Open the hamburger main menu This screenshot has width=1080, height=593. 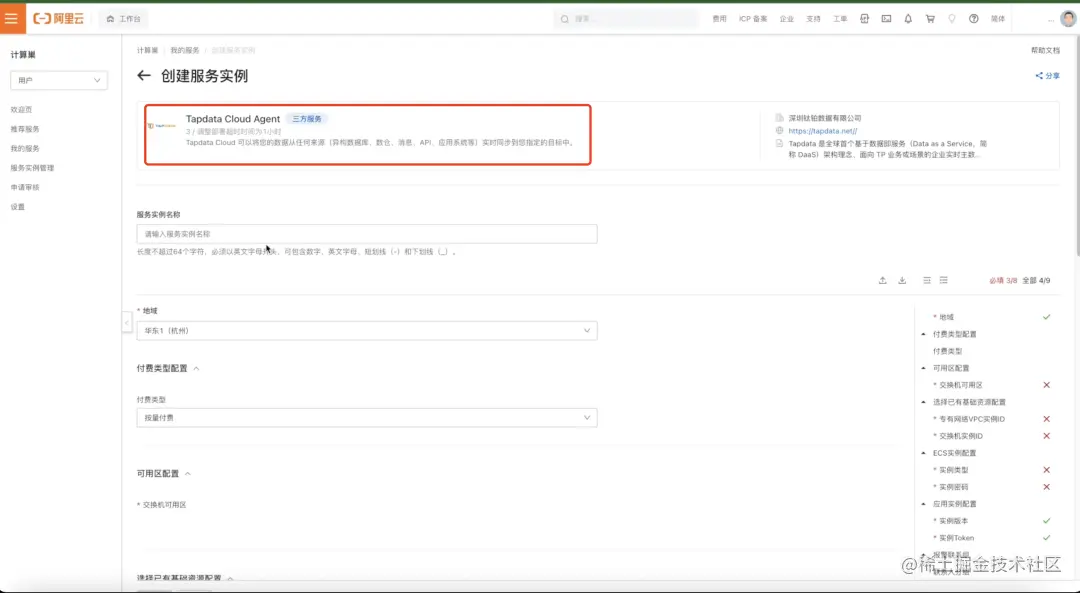(x=12, y=19)
